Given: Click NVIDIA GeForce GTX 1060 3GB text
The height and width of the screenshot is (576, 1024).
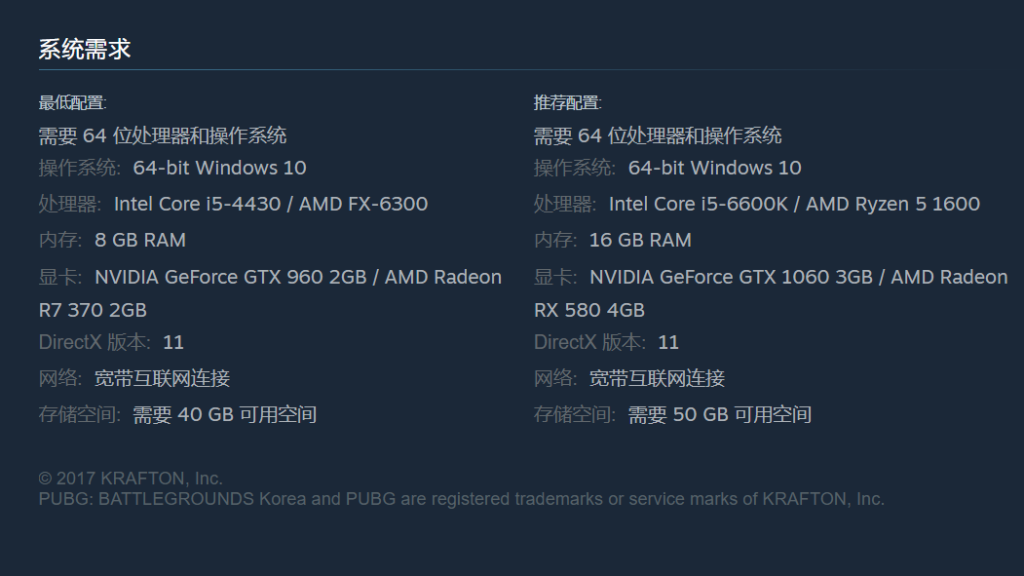Looking at the screenshot, I should pyautogui.click(x=731, y=277).
